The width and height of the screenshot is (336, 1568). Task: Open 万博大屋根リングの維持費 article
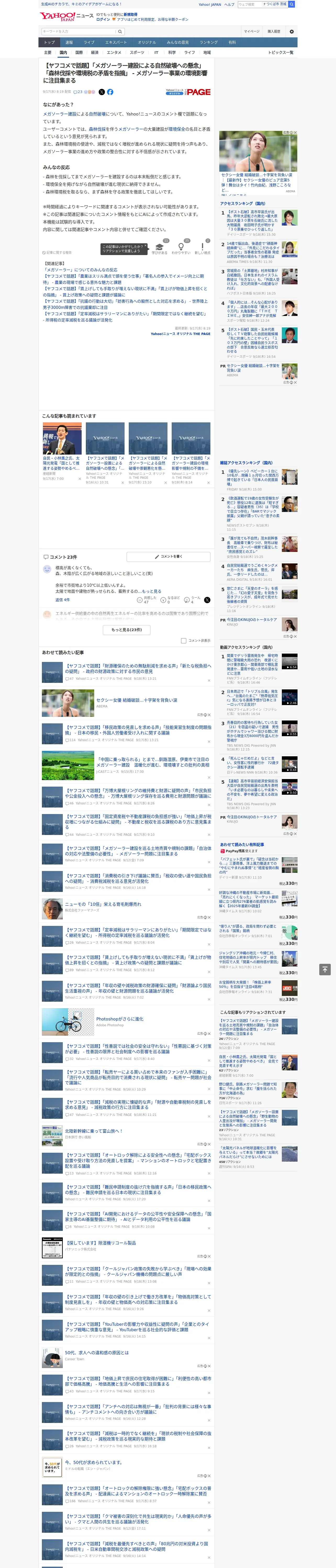138,794
